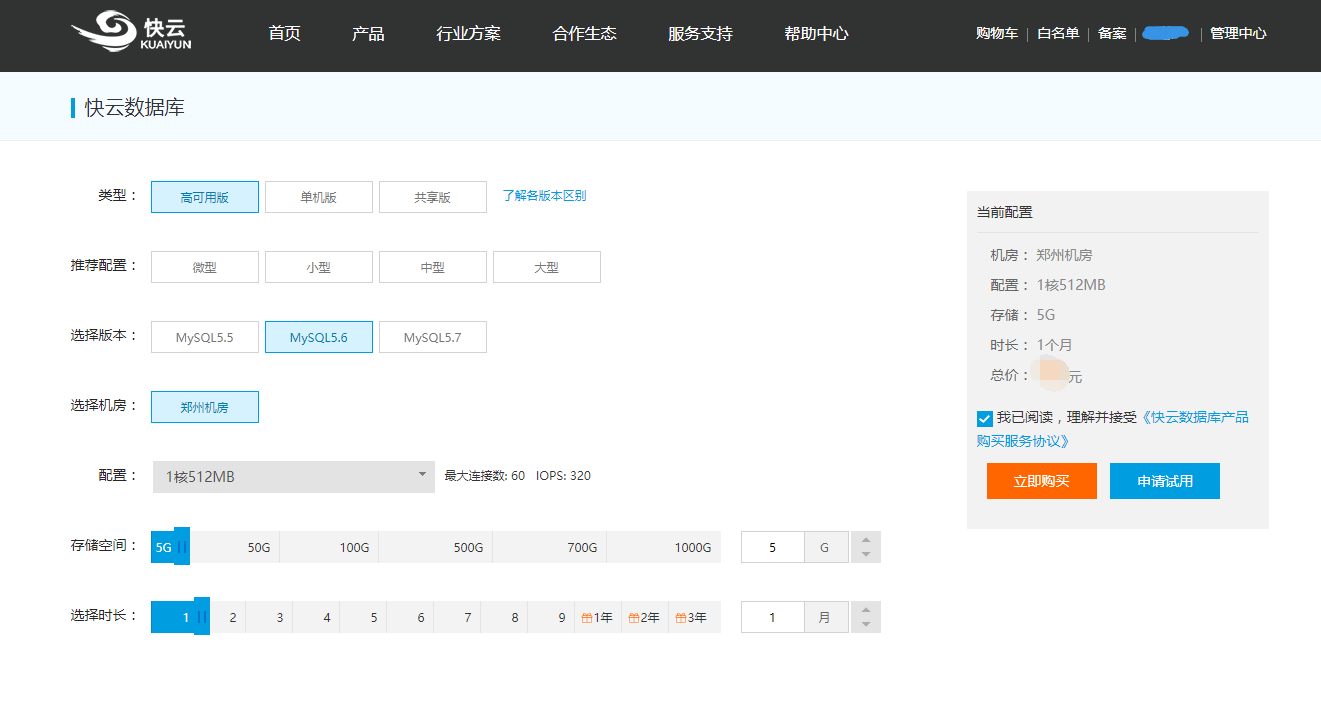
Task: Open the 产品 navigation menu
Action: pyautogui.click(x=368, y=34)
